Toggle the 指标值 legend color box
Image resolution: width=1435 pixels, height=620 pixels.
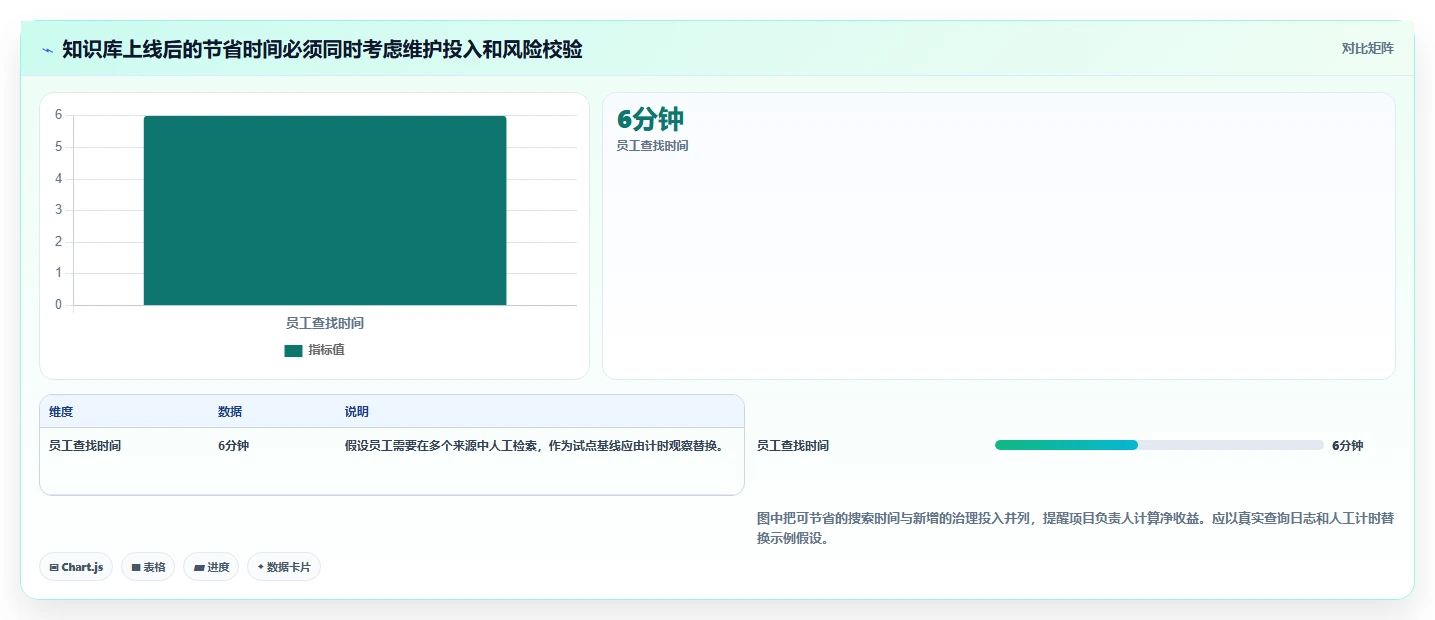[293, 351]
